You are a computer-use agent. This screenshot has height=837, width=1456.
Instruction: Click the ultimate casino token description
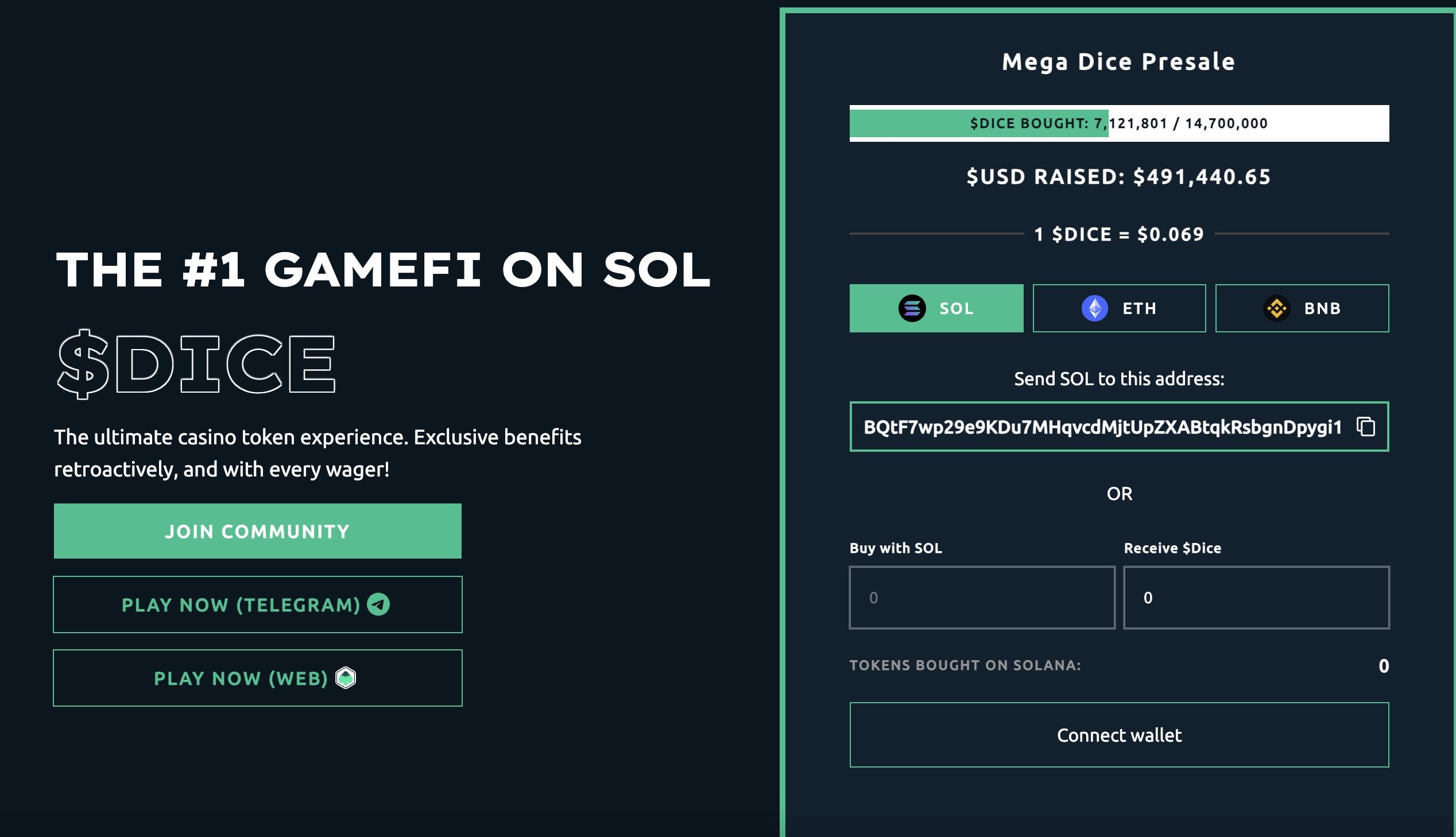(x=318, y=453)
